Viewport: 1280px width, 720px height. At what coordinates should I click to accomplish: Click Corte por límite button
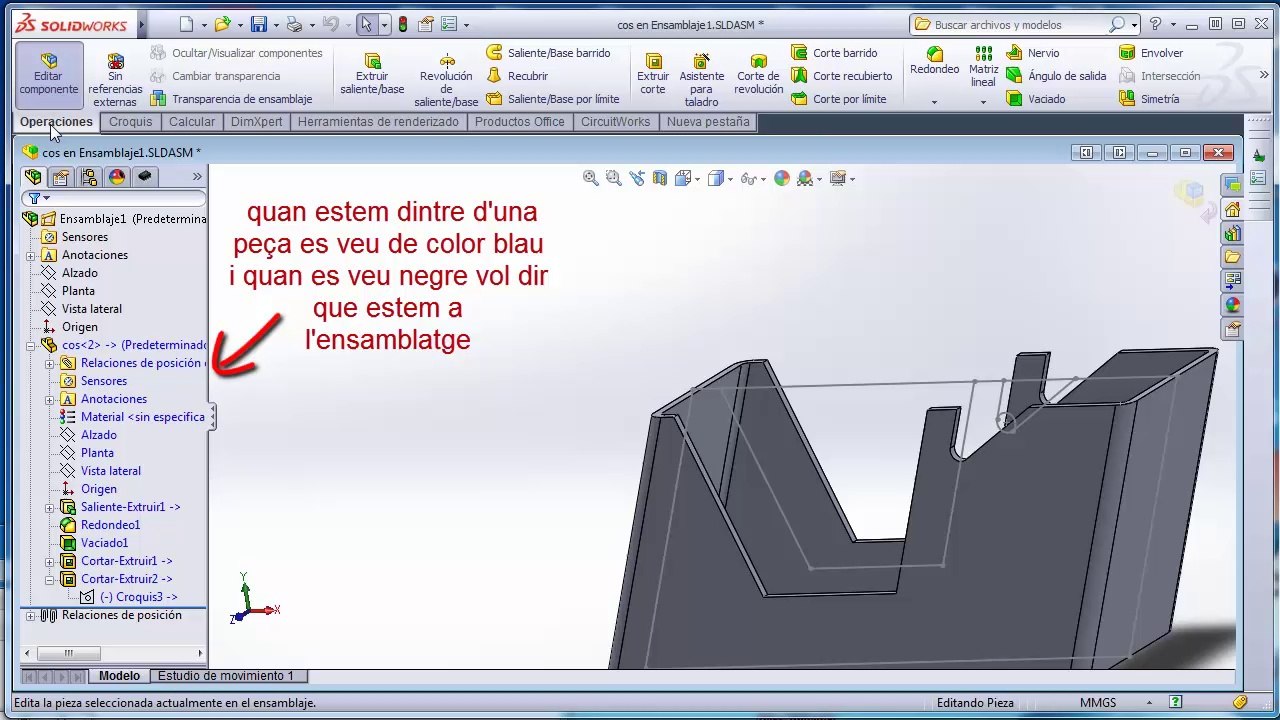pyautogui.click(x=839, y=99)
